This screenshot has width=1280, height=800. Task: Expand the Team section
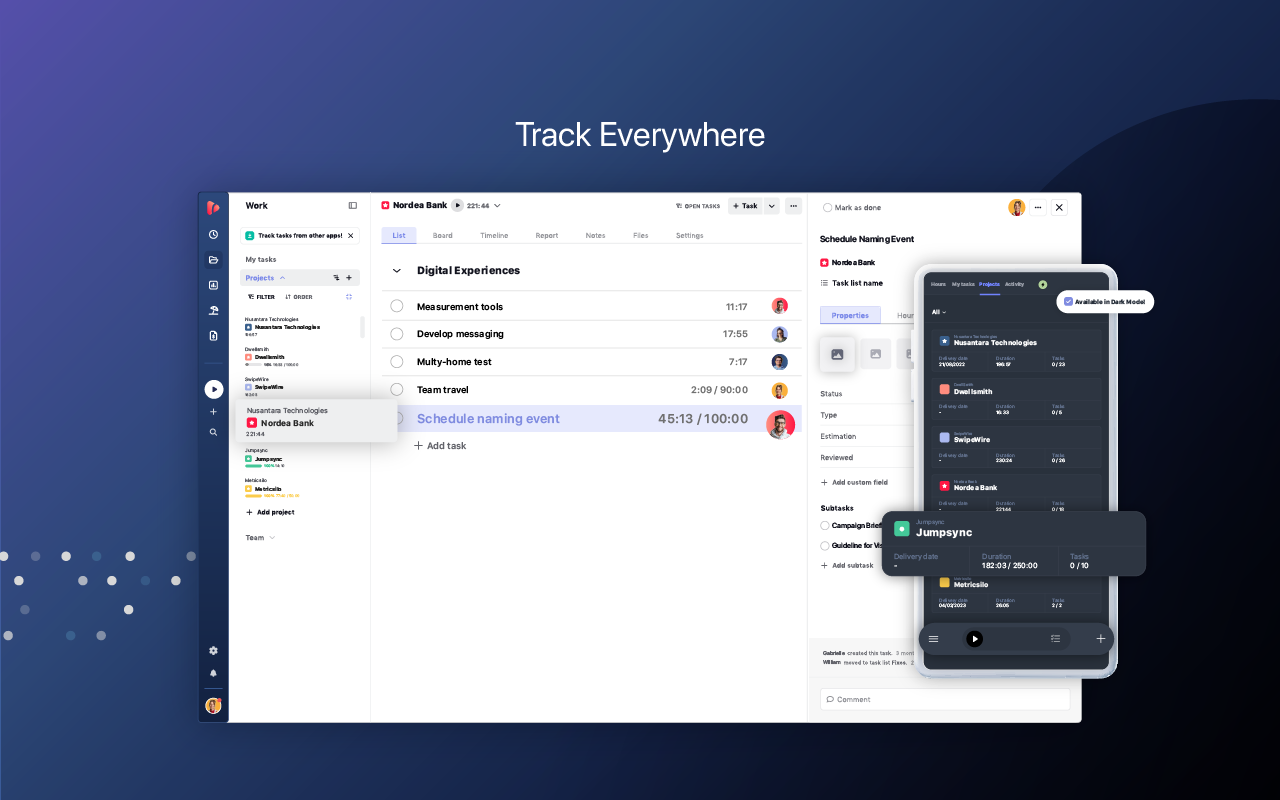coord(260,538)
